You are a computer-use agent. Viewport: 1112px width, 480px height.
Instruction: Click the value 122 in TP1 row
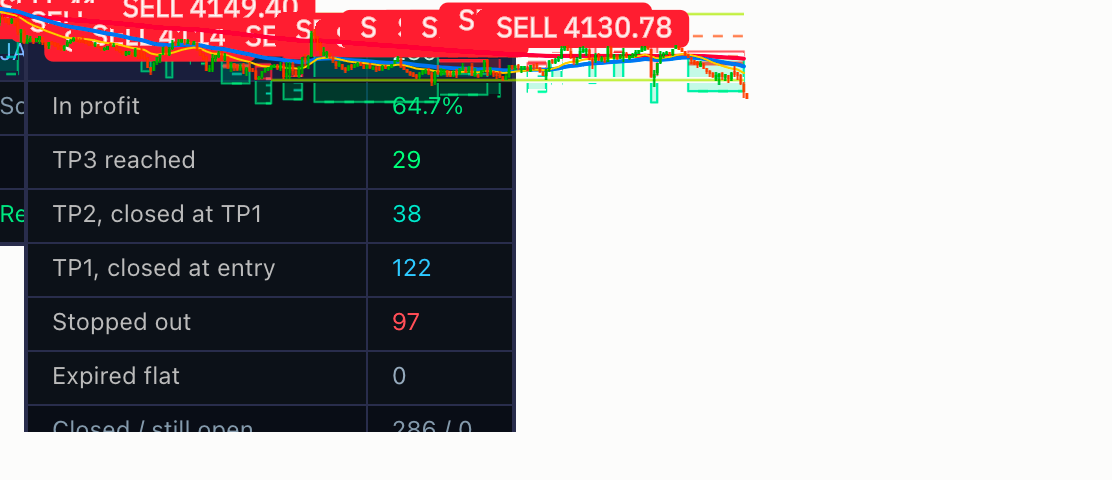pos(411,268)
